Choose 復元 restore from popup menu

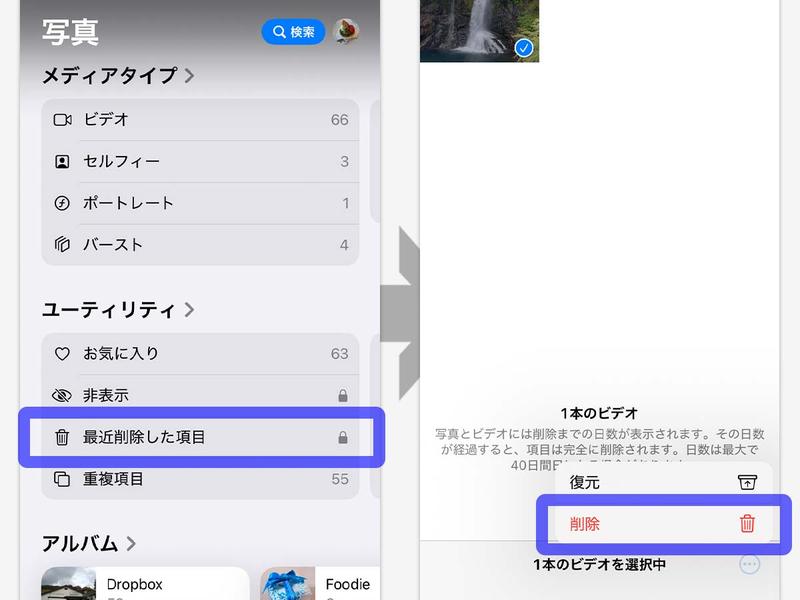pyautogui.click(x=663, y=482)
